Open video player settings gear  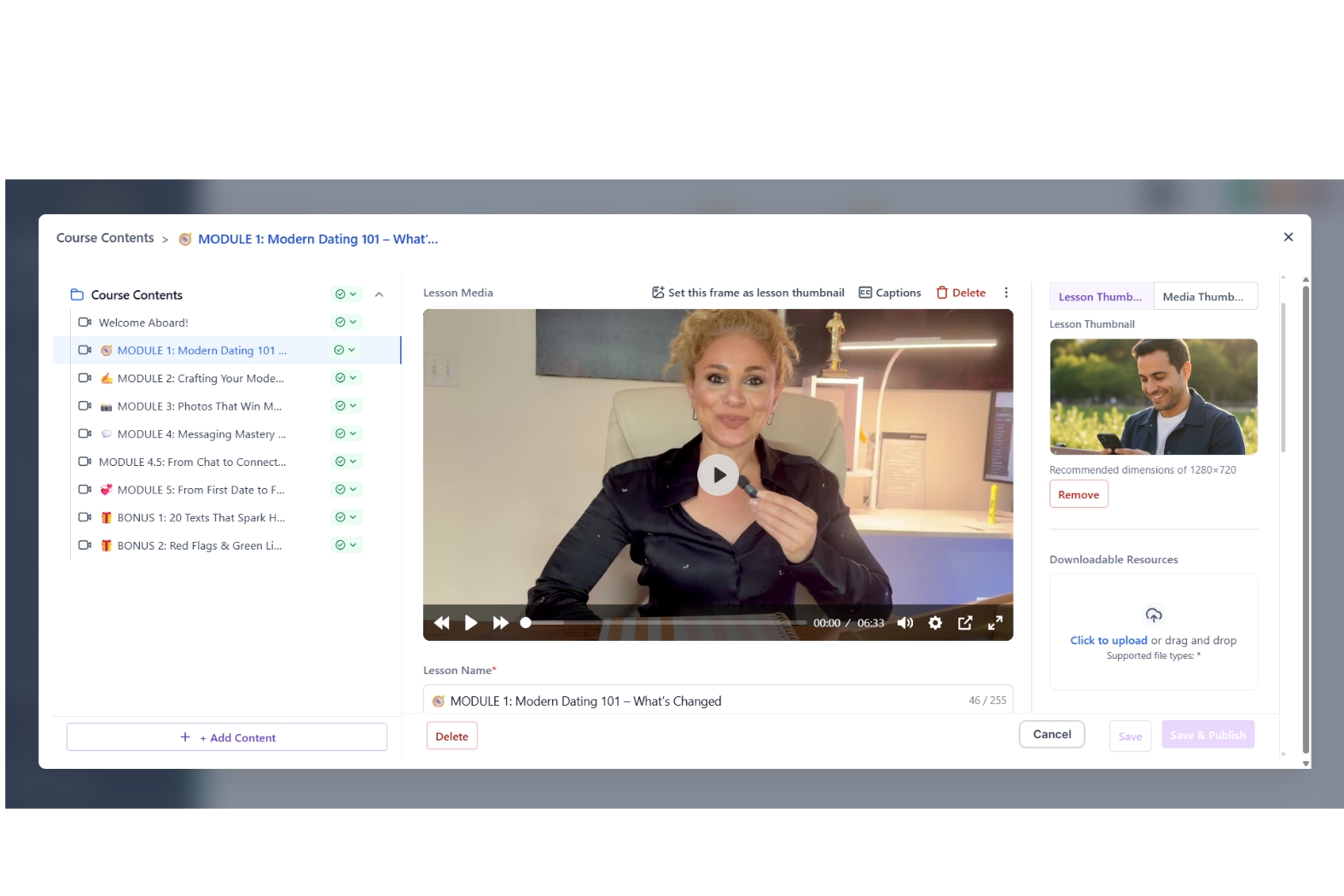935,623
